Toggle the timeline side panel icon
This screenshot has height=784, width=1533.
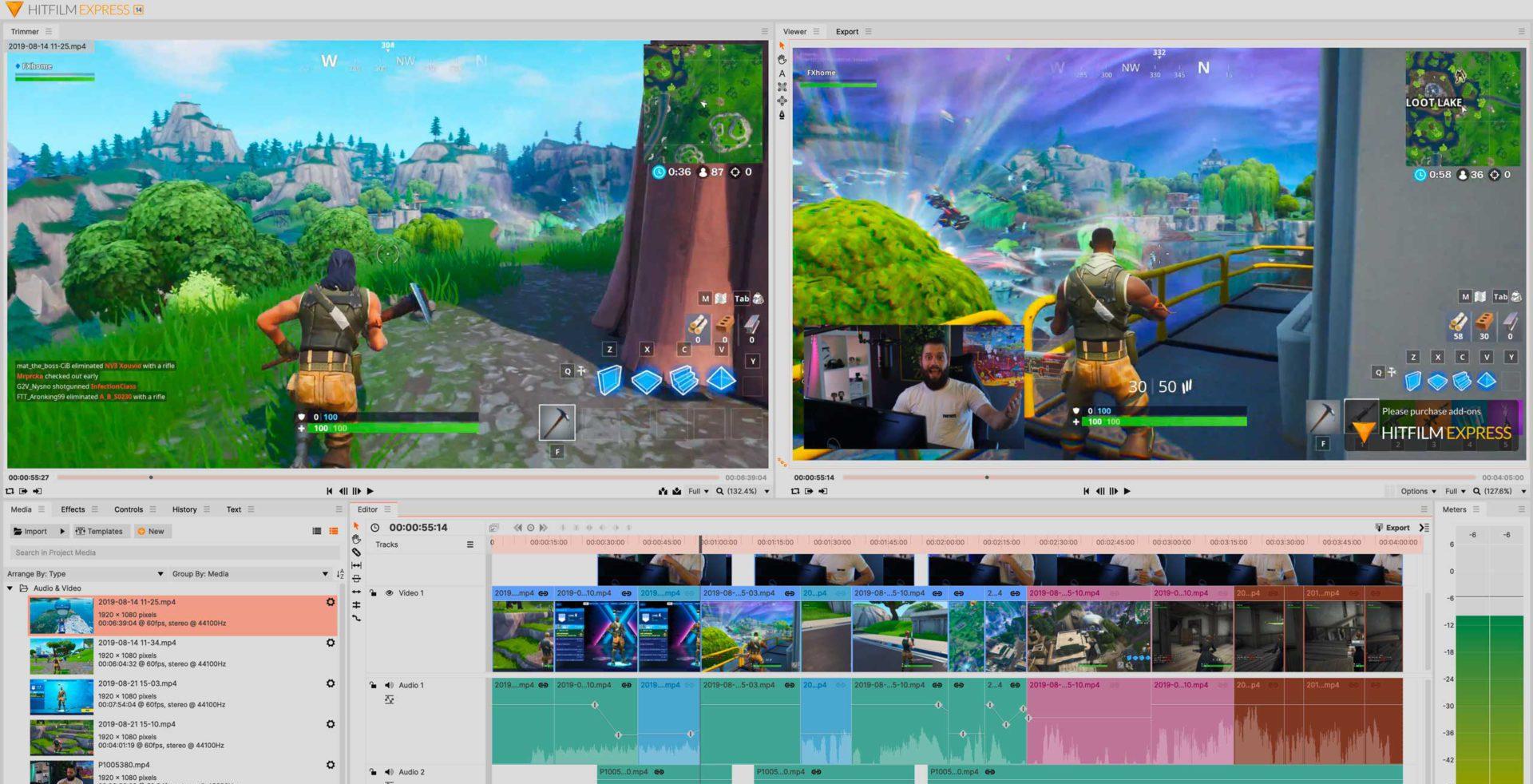pyautogui.click(x=1424, y=528)
